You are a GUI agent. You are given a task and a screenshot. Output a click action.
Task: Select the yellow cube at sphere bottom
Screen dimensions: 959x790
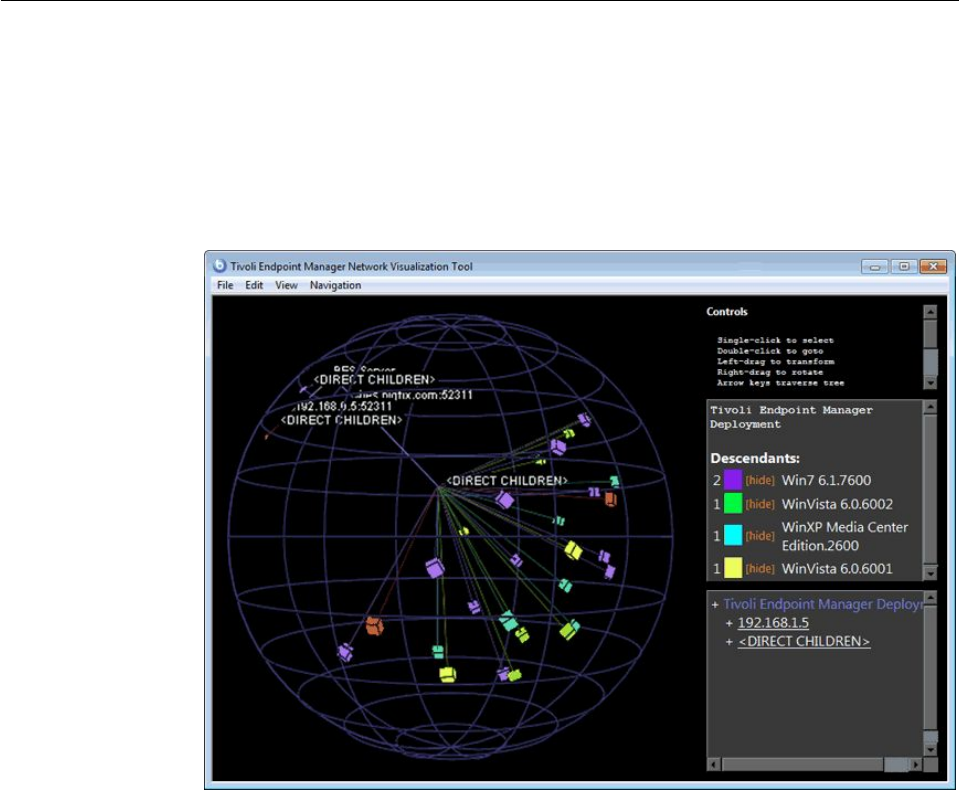coord(448,674)
